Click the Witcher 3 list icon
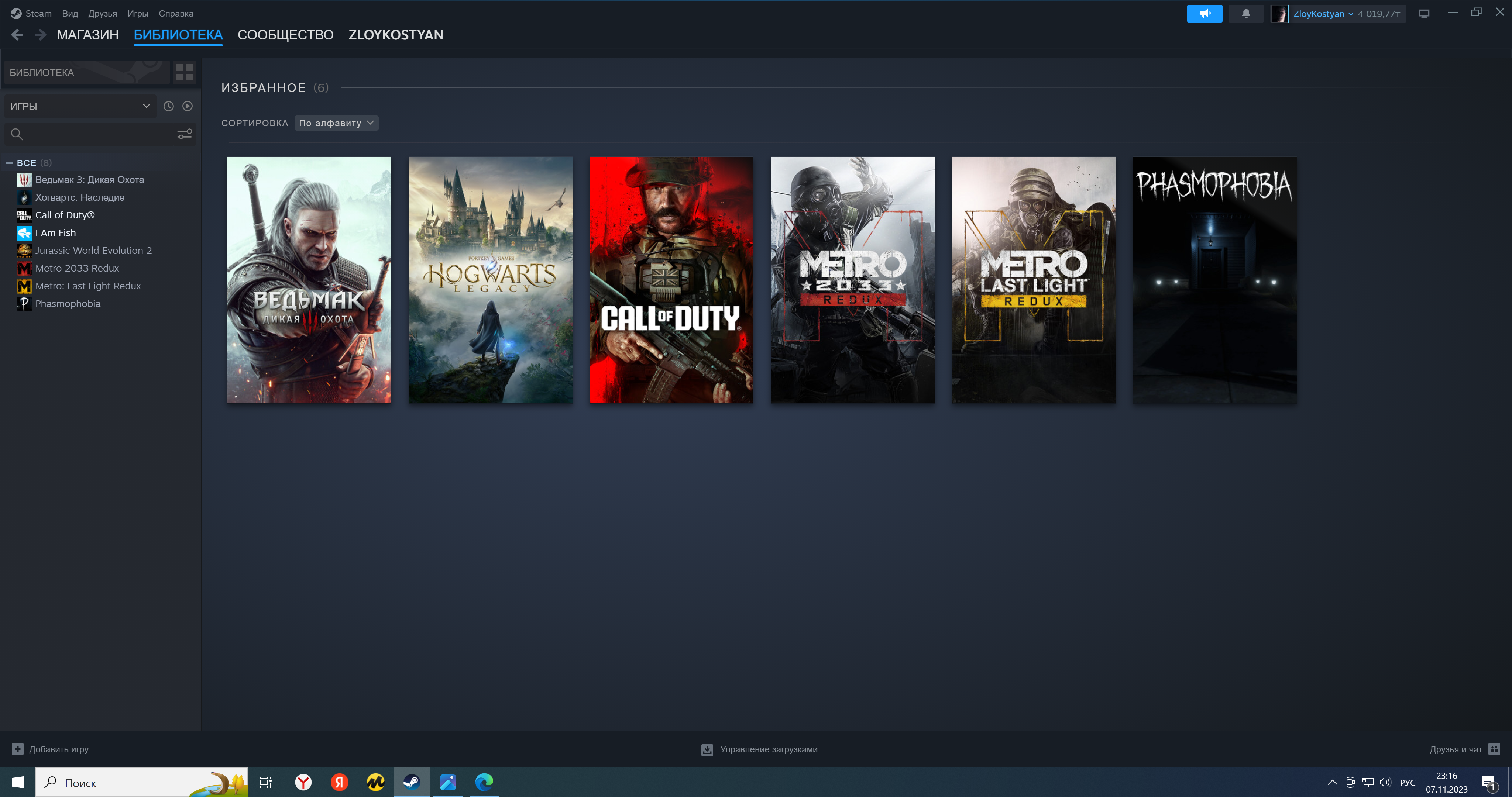The height and width of the screenshot is (797, 1512). point(24,180)
